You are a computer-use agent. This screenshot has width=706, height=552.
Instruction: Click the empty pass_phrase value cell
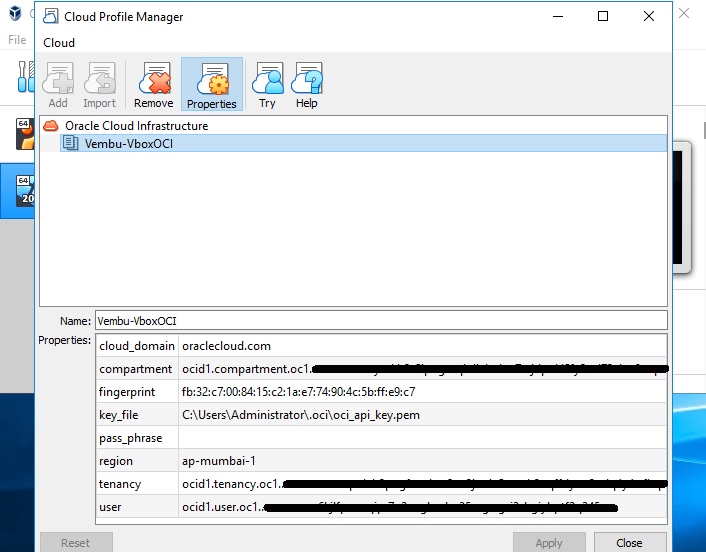(x=422, y=438)
